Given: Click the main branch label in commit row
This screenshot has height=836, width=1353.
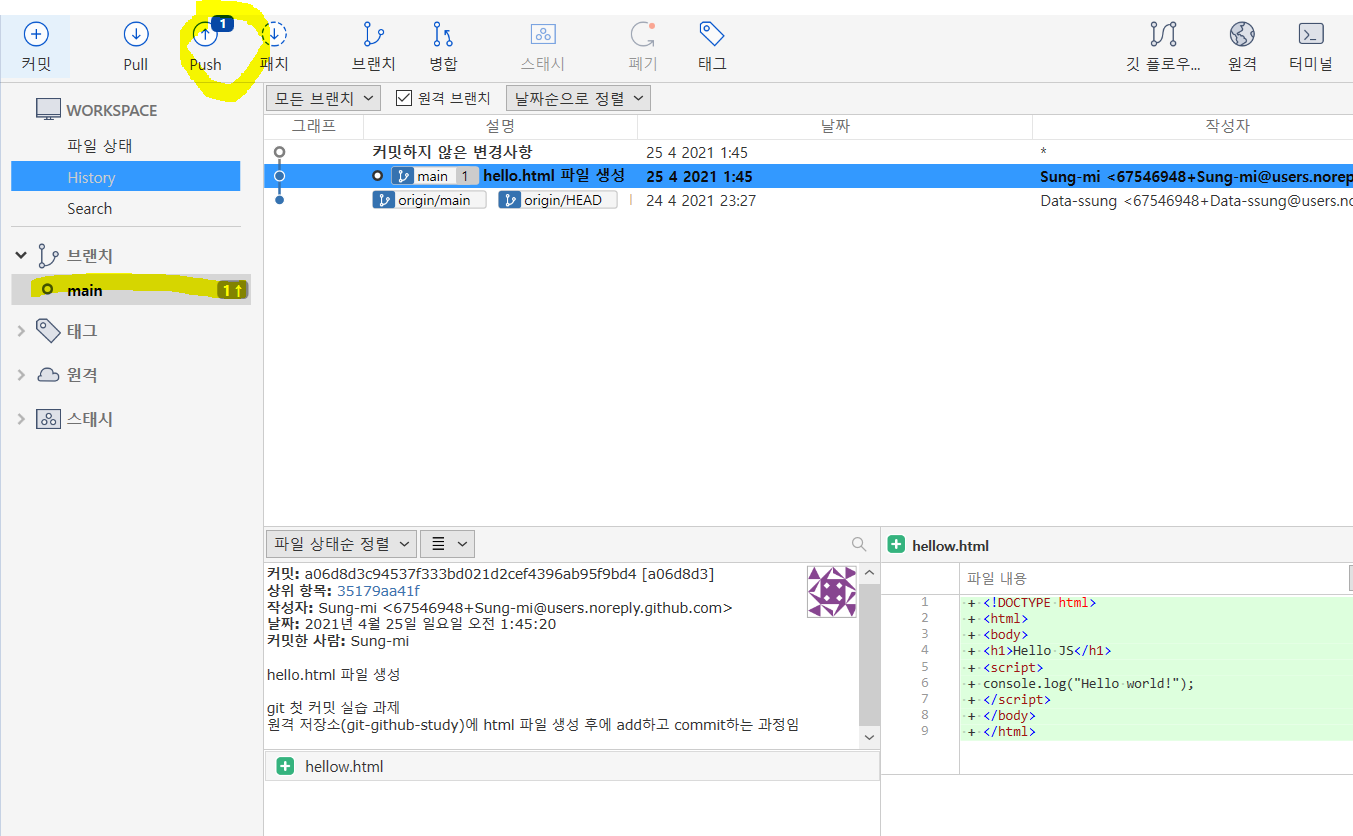Looking at the screenshot, I should click(435, 176).
